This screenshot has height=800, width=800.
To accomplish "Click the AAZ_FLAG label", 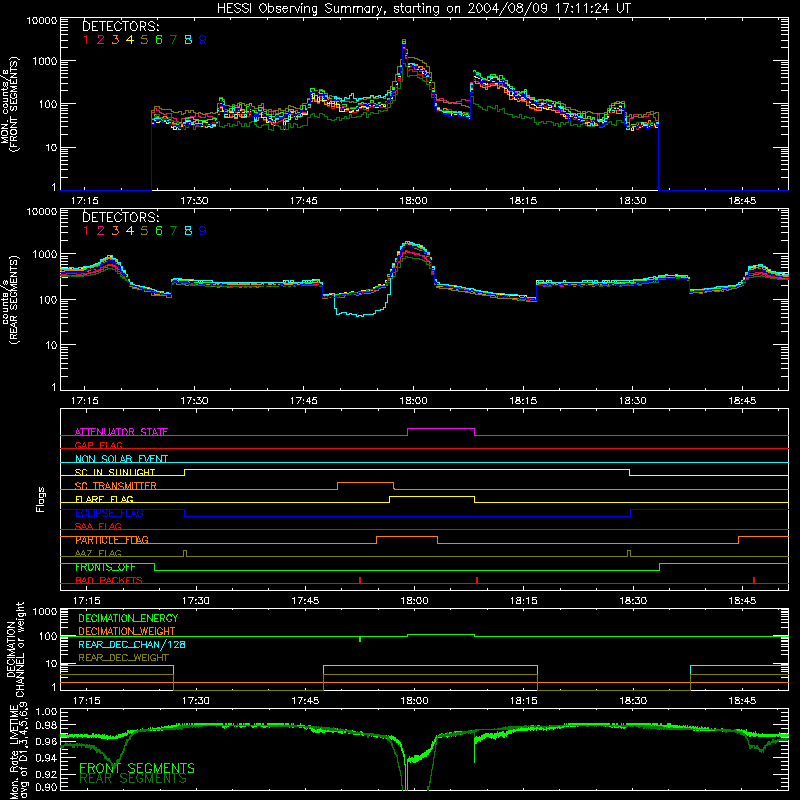I will (98, 553).
